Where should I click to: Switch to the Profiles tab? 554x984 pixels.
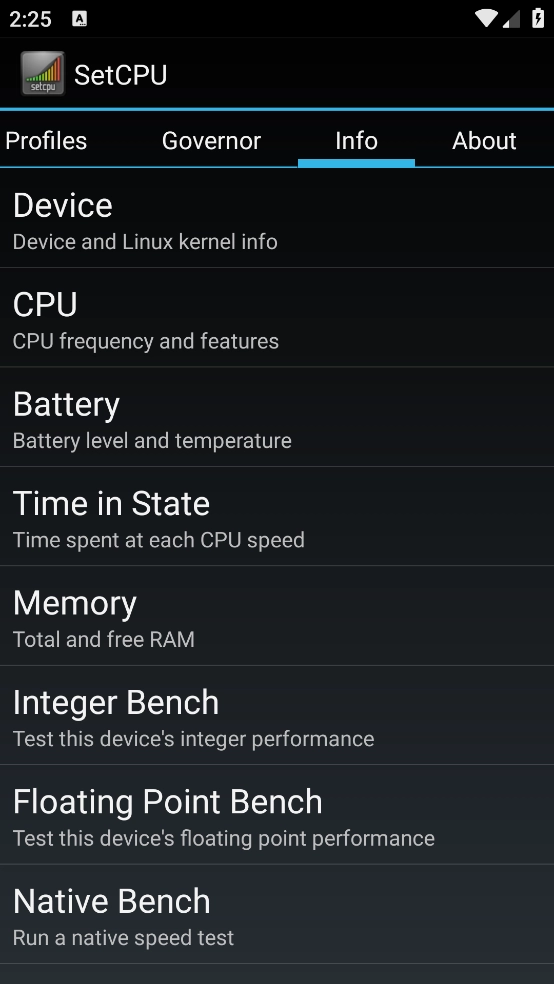click(46, 141)
